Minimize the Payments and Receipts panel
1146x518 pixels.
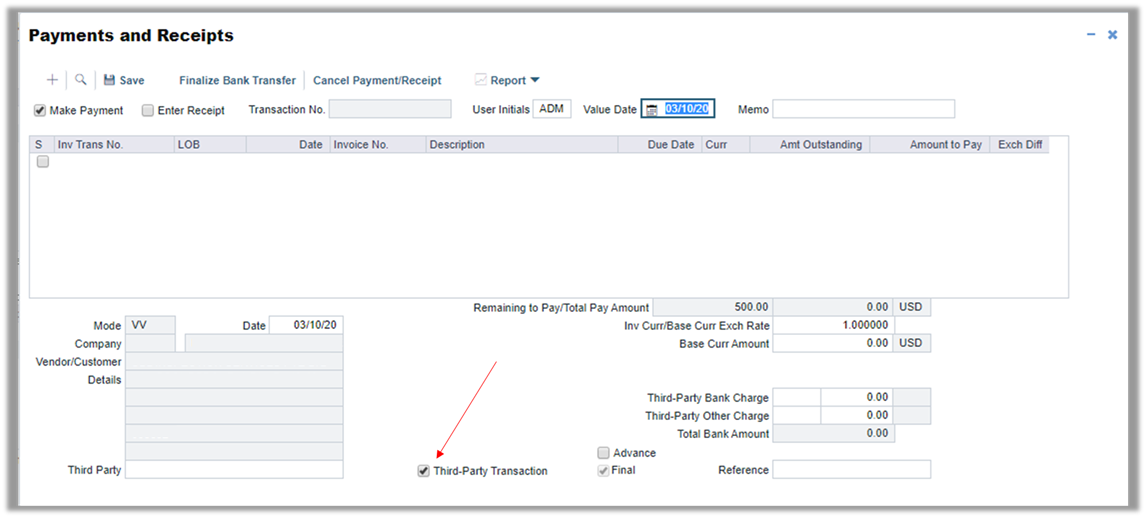(1091, 35)
